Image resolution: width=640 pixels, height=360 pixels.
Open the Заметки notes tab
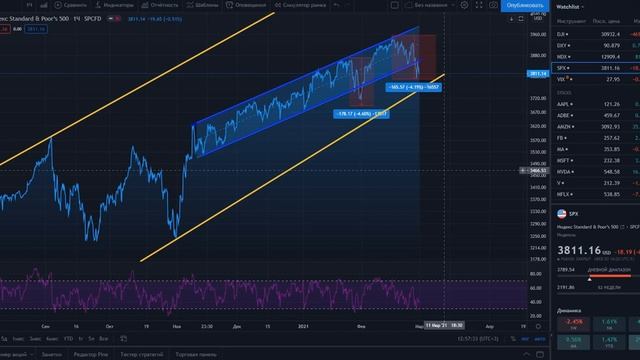[51, 354]
